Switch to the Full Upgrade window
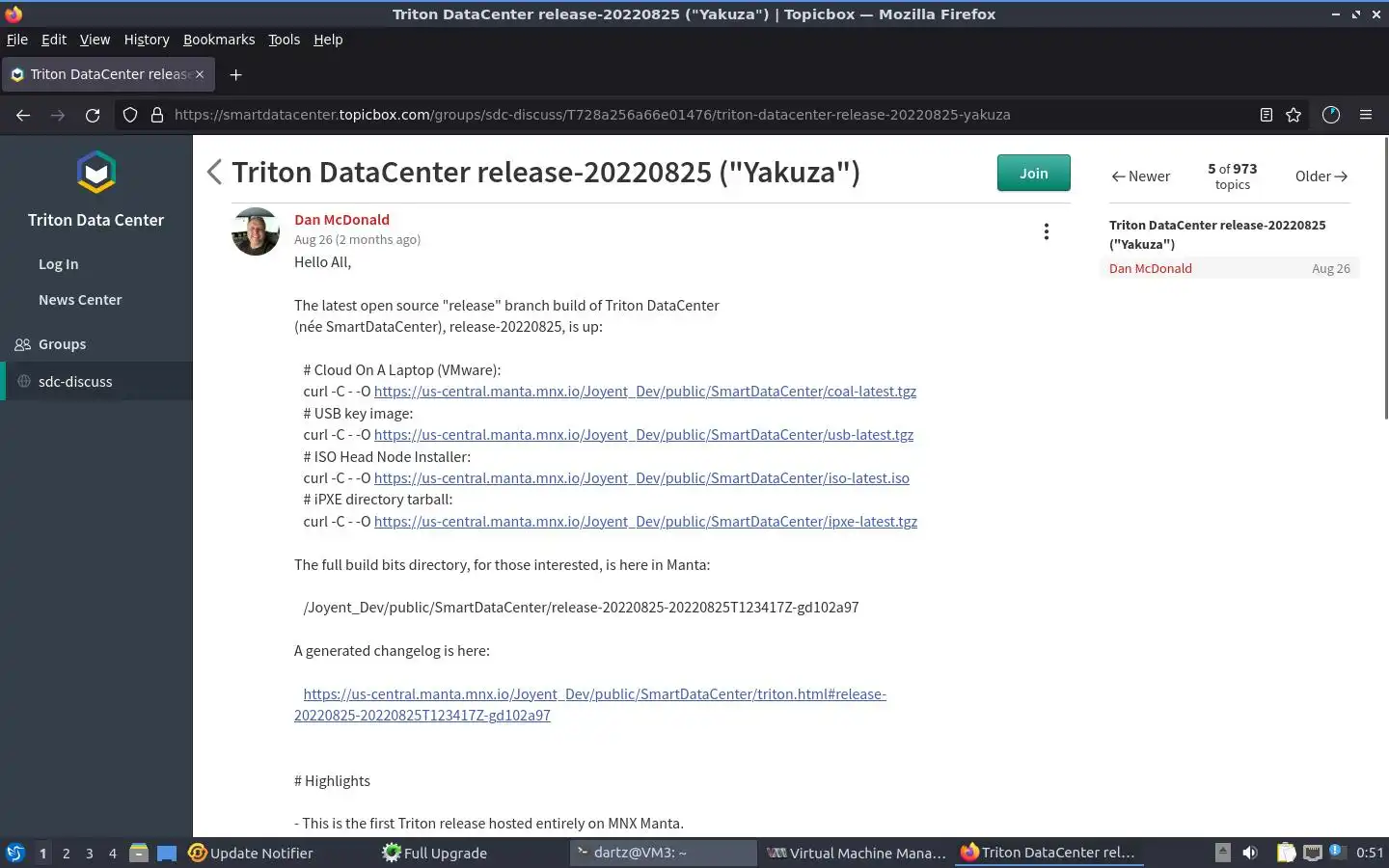Screen dimensions: 1389x868 [x=435, y=853]
